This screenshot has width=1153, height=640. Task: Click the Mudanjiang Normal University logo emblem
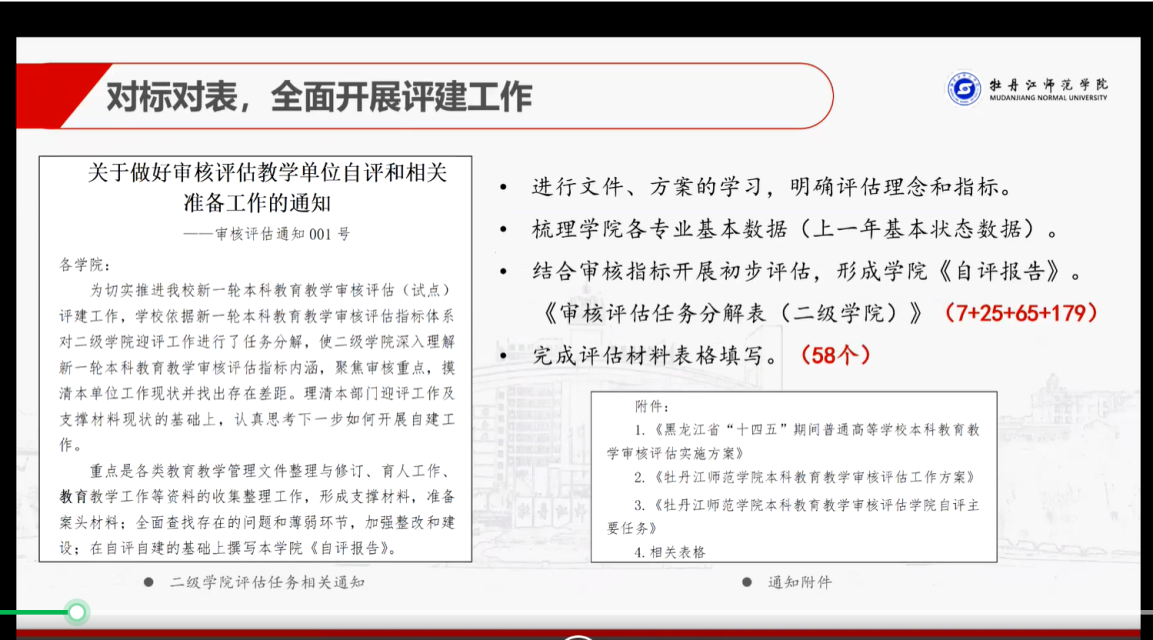pyautogui.click(x=964, y=88)
